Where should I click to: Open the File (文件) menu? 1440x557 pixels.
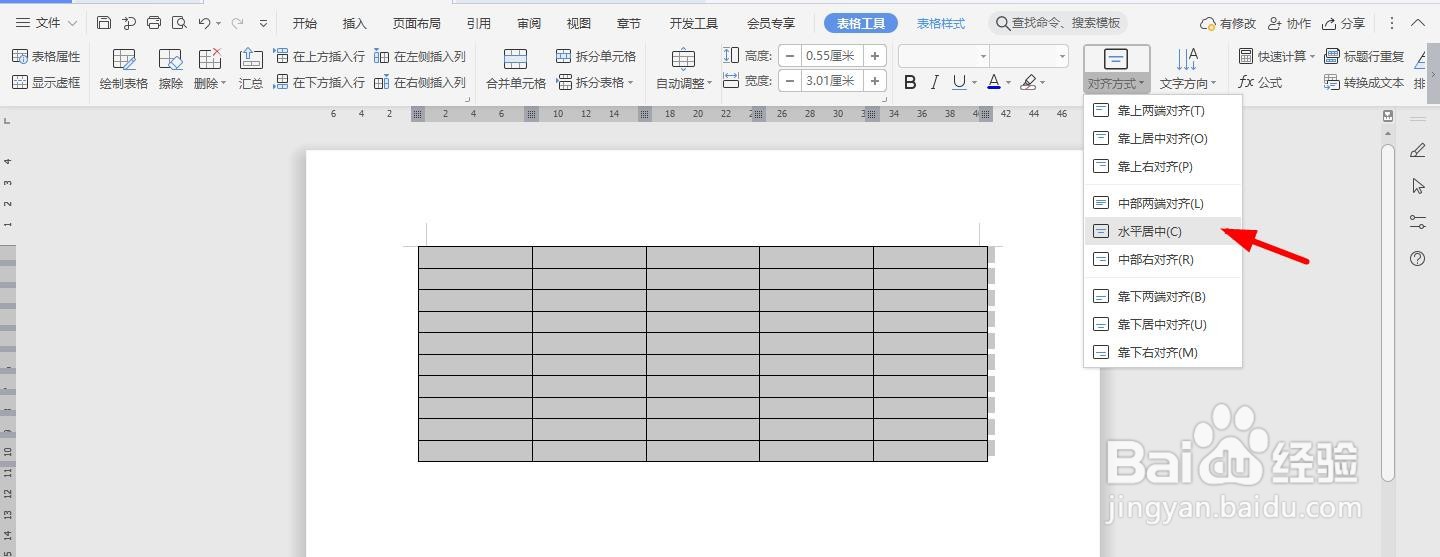tap(46, 23)
